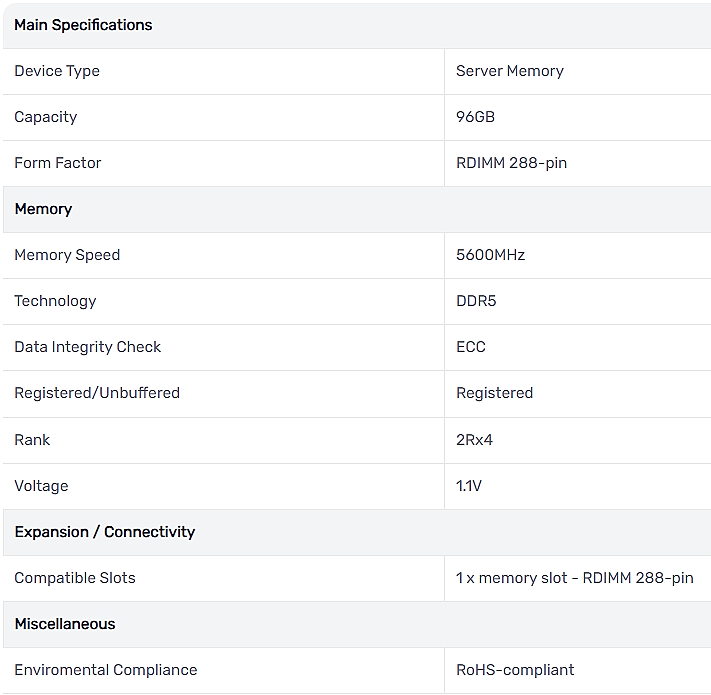Click the Expansion / Connectivity header
Screen dimensions: 711x695
[x=105, y=532]
